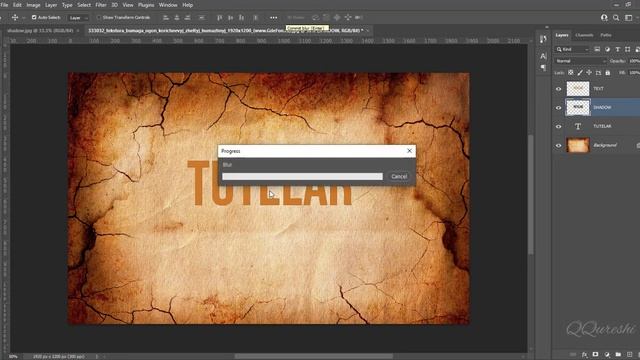
Task: Open the Layer menu
Action: point(51,5)
